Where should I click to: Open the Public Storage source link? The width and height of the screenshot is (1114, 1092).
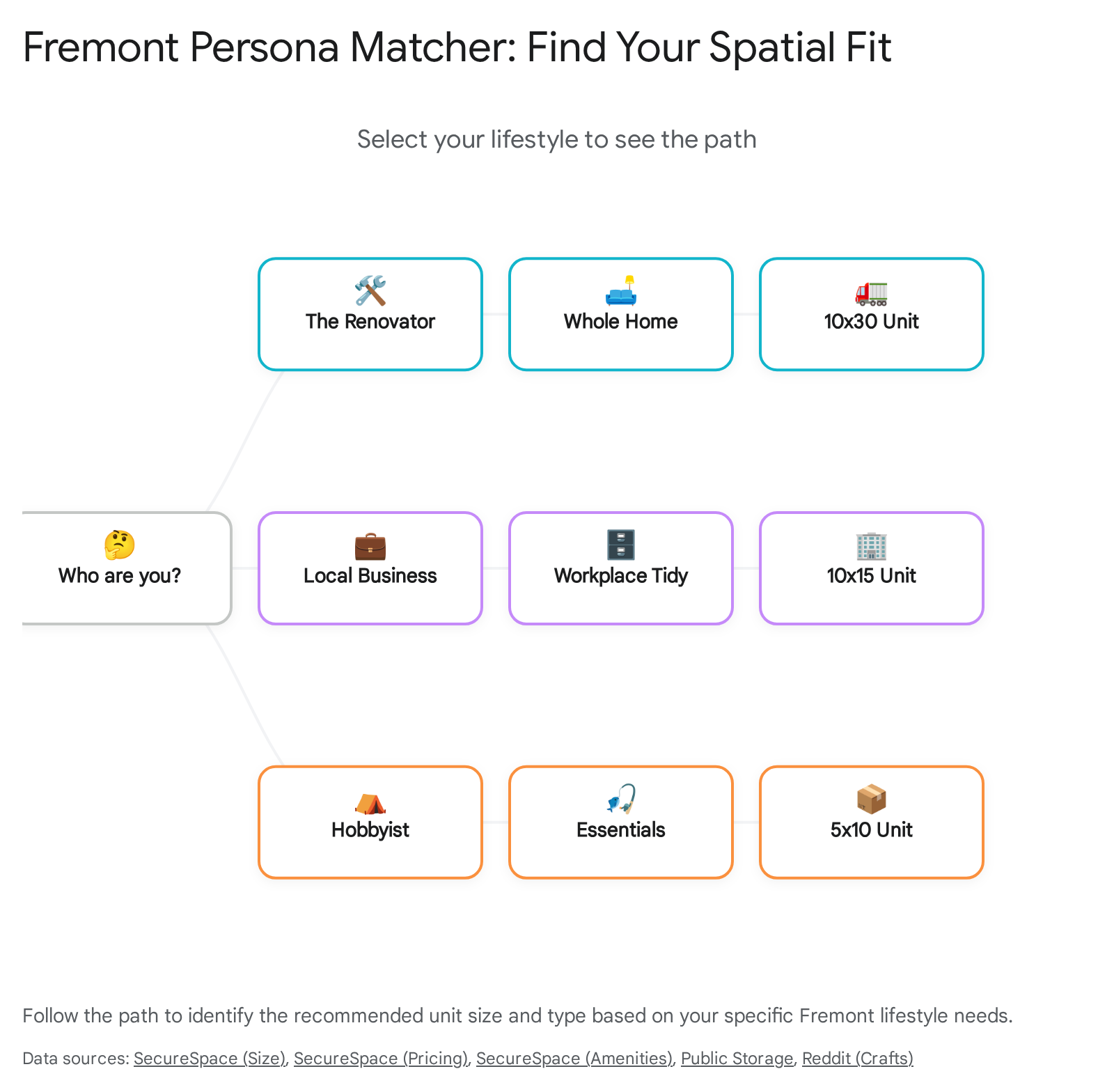(x=737, y=1059)
